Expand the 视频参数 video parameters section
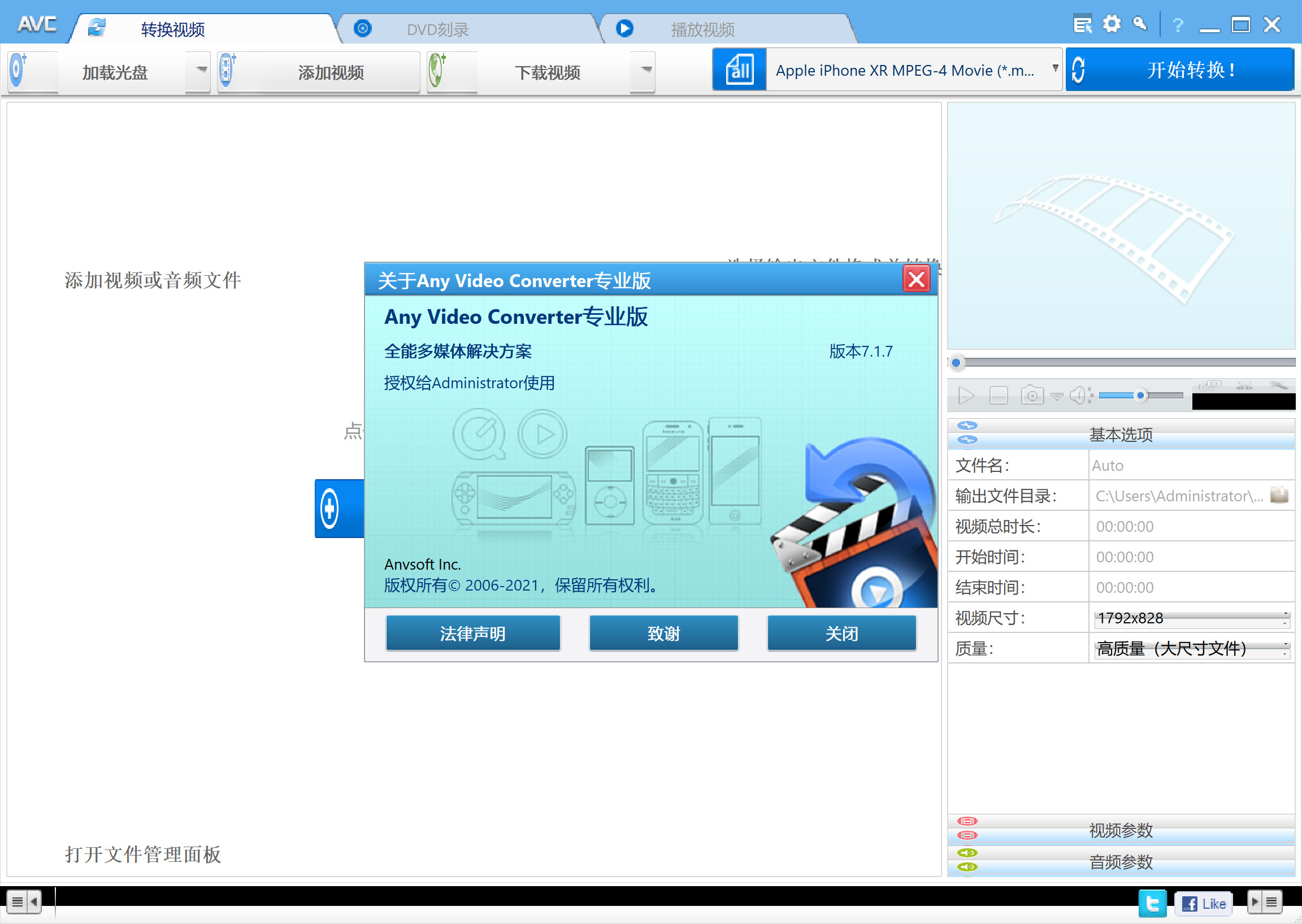 tap(1121, 830)
